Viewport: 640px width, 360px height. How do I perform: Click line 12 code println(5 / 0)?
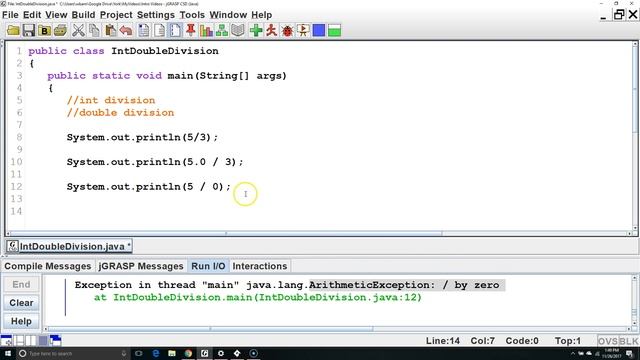tap(149, 187)
